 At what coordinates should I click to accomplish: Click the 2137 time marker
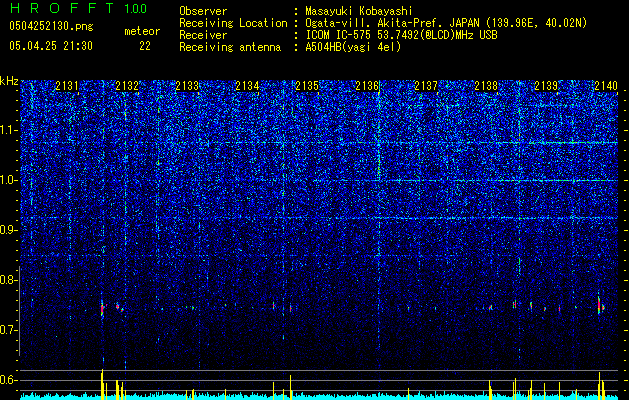426,86
